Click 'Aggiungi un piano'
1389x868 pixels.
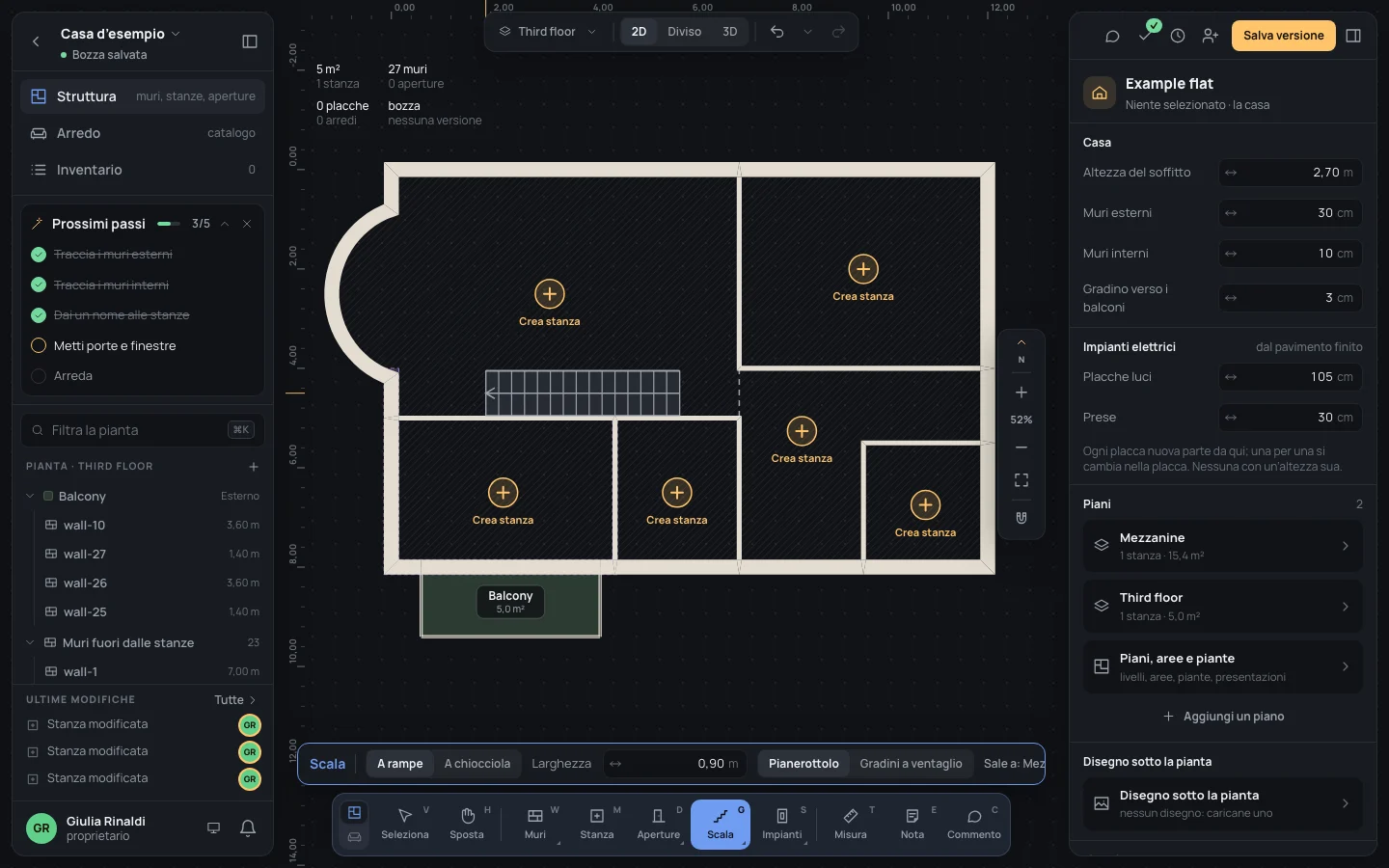(1223, 717)
